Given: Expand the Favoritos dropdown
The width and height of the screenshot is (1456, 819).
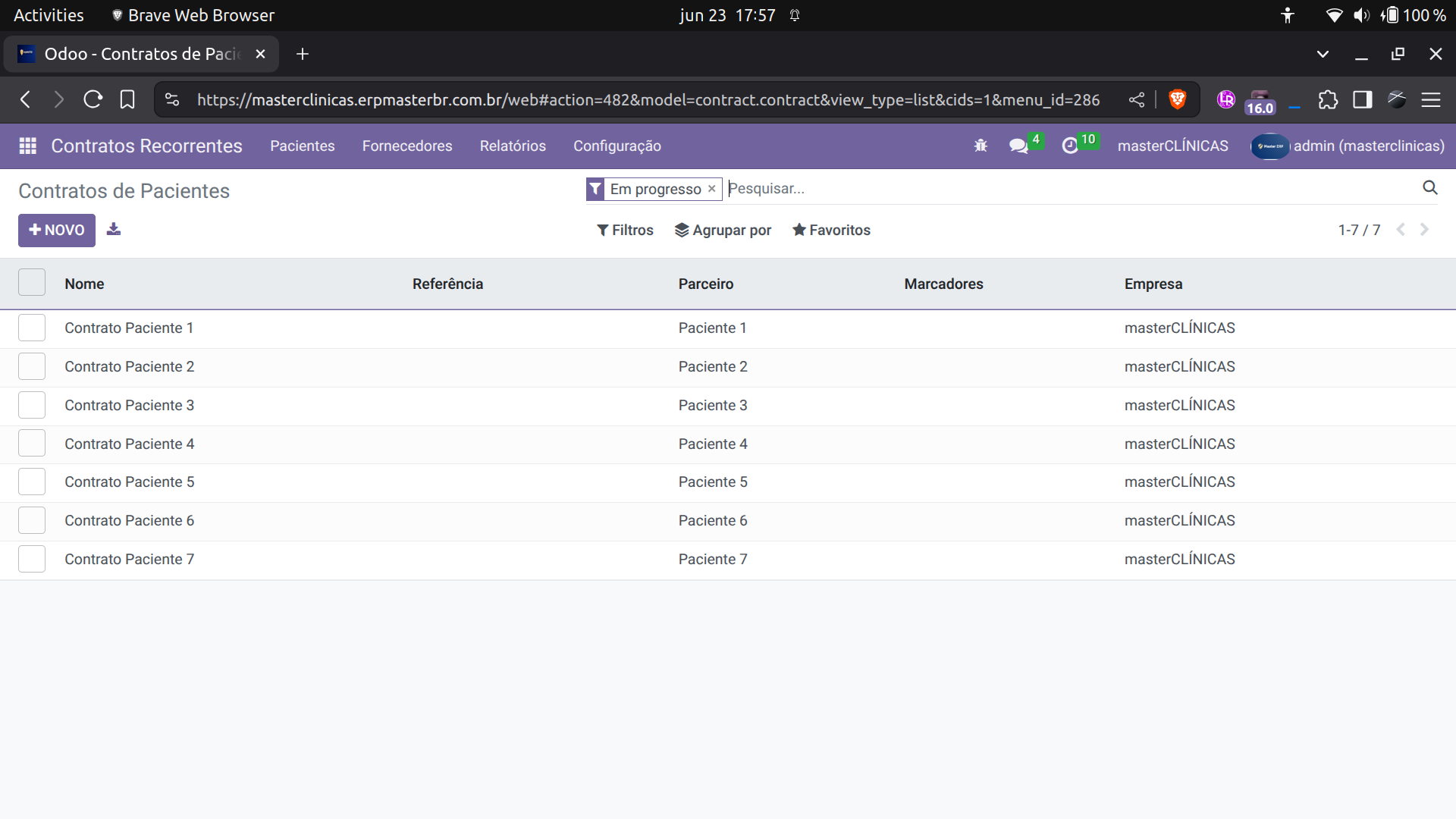Looking at the screenshot, I should point(831,230).
